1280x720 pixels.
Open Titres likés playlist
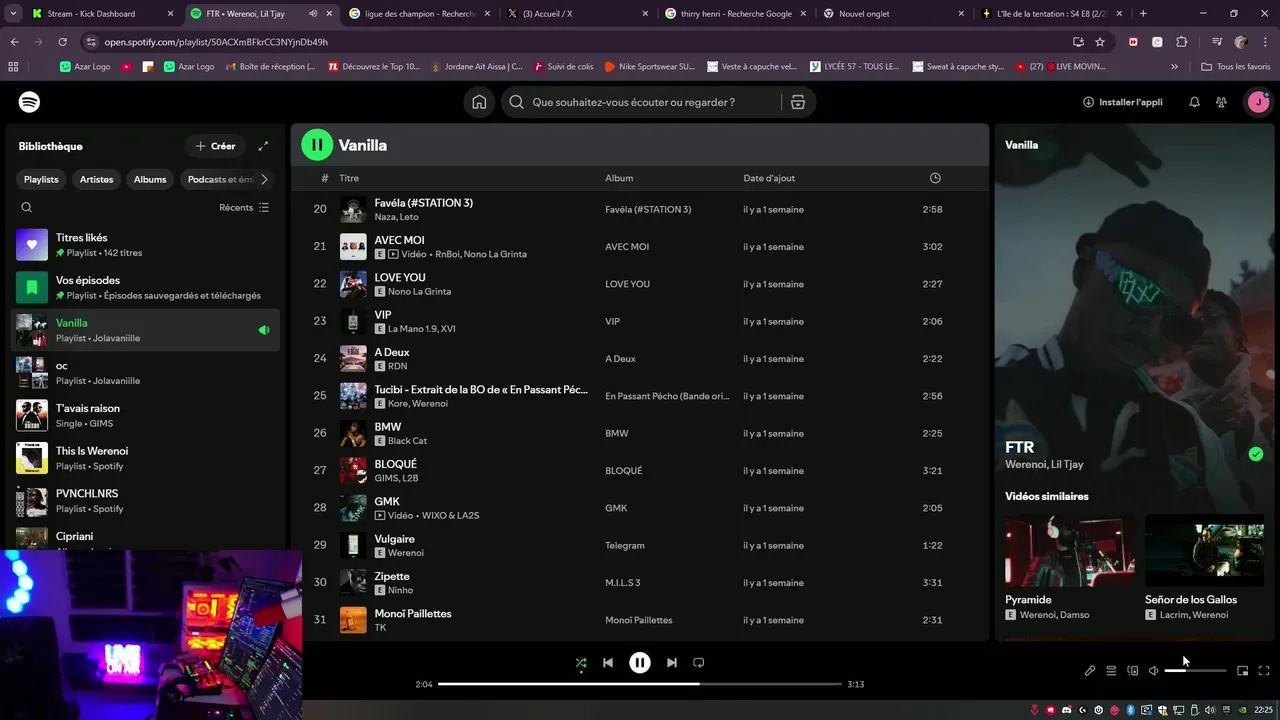145,245
